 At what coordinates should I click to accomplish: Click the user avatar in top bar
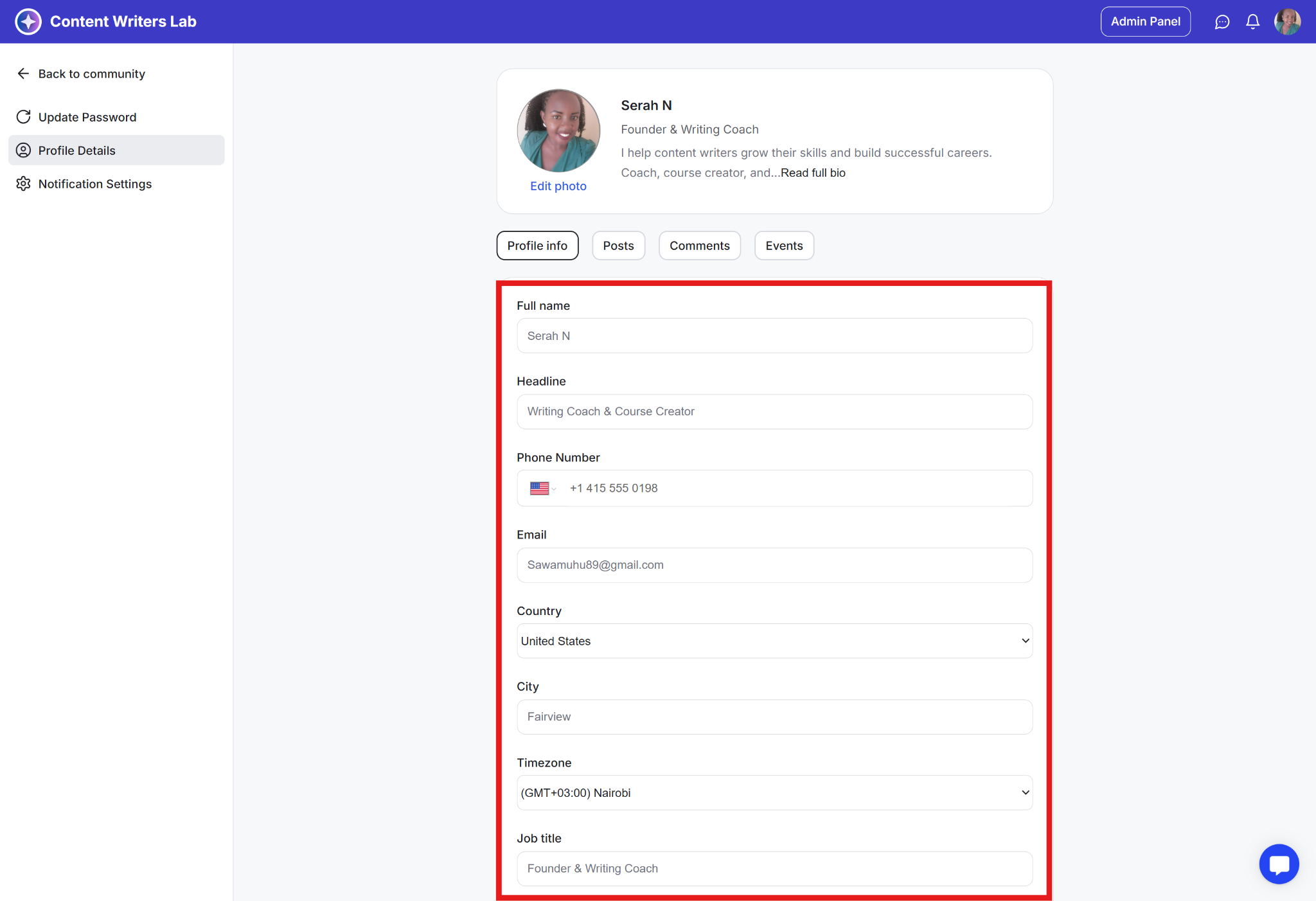pos(1287,22)
